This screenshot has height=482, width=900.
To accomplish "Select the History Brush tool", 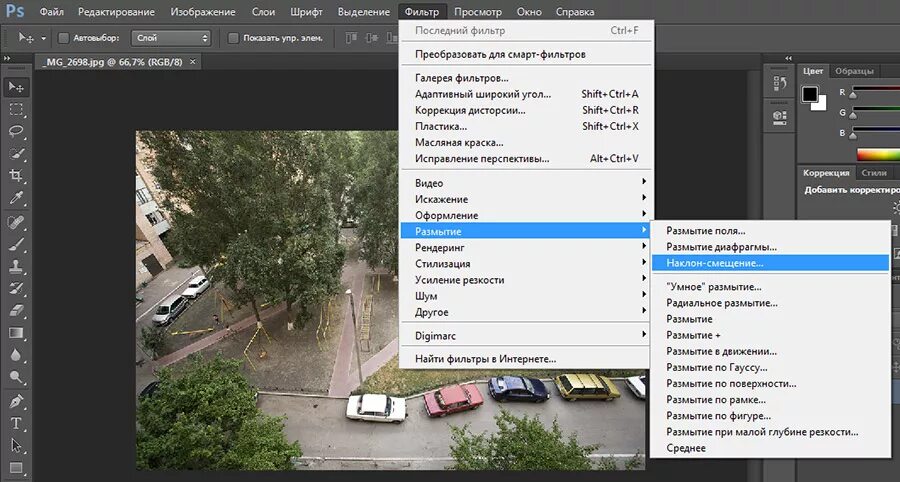I will [15, 289].
